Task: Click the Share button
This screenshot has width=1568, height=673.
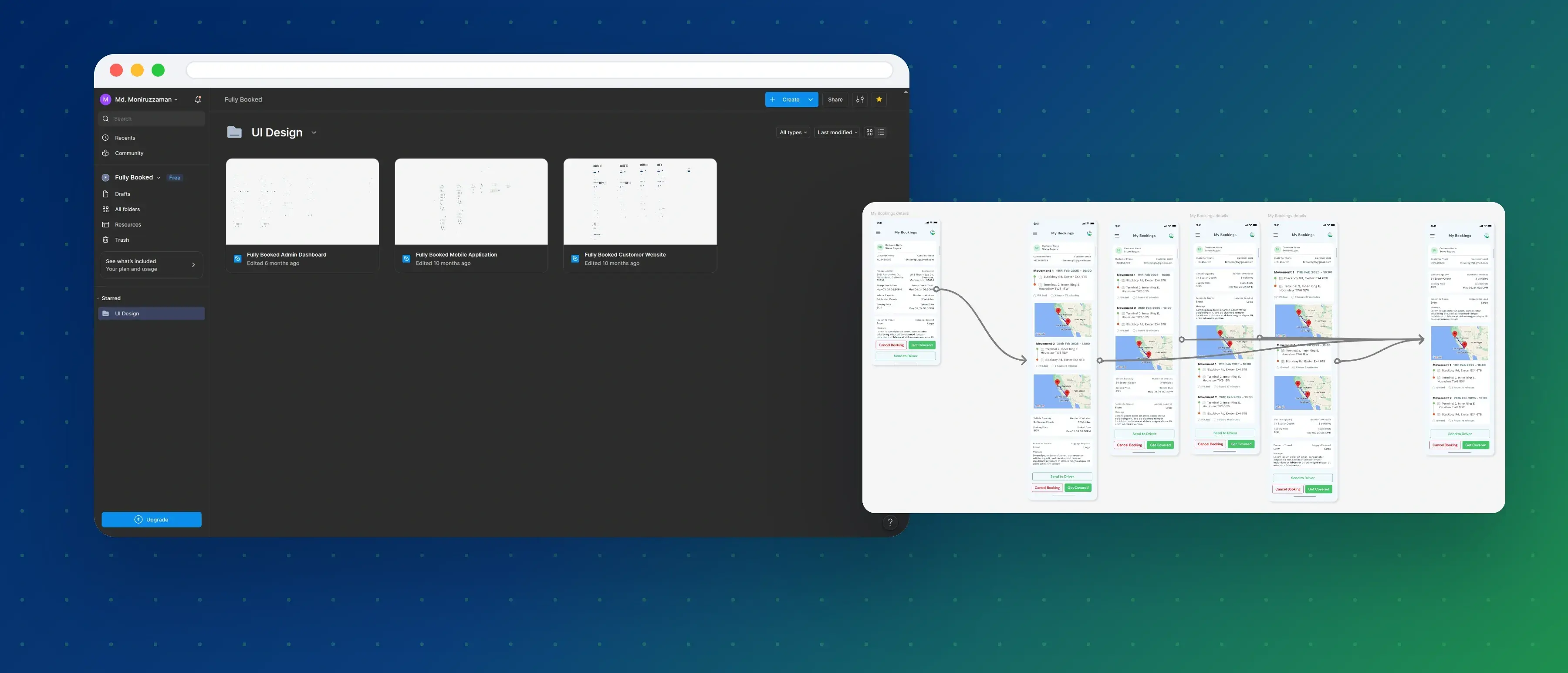Action: 835,99
